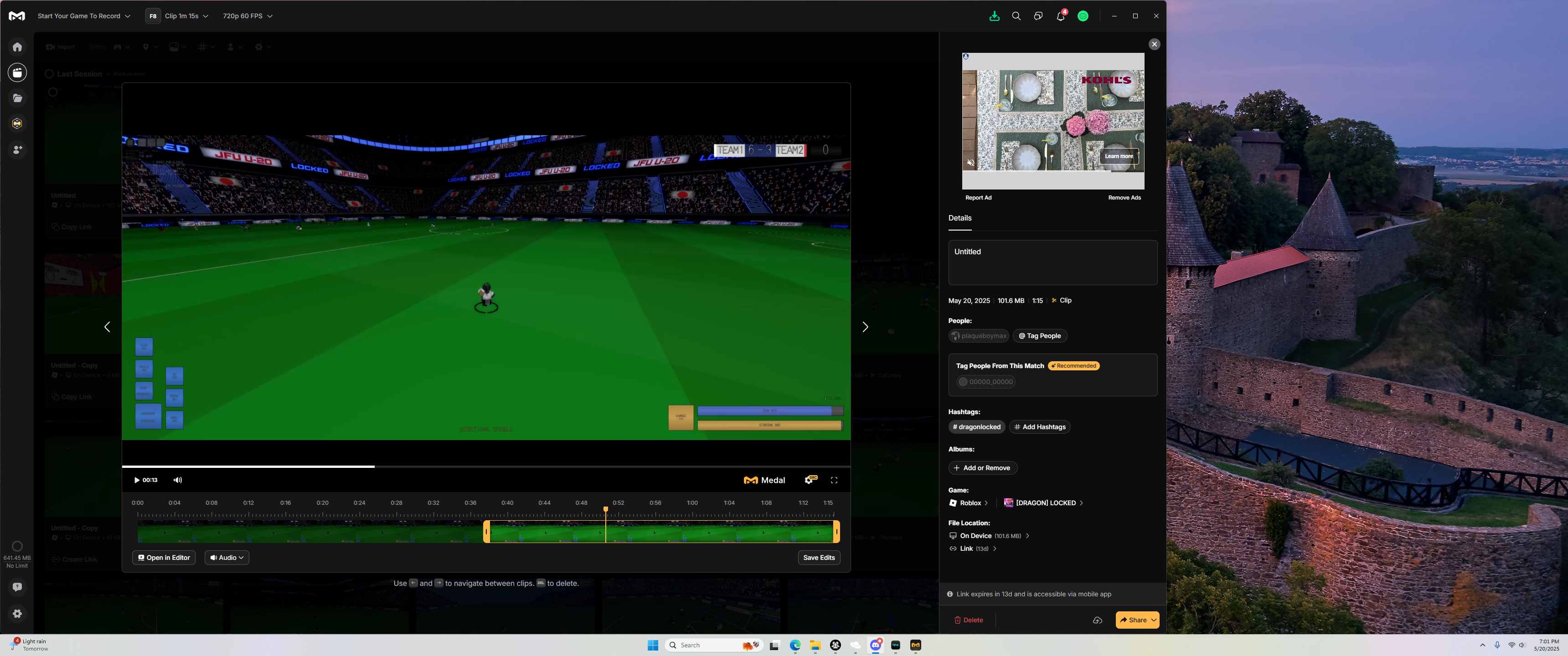Click the Report Ad link
Screen dimensions: 1568x656
[978, 198]
